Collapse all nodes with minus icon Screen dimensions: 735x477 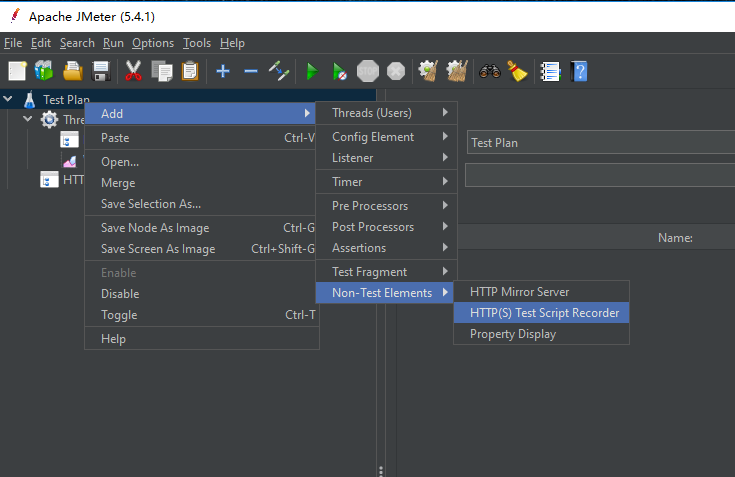pyautogui.click(x=251, y=71)
